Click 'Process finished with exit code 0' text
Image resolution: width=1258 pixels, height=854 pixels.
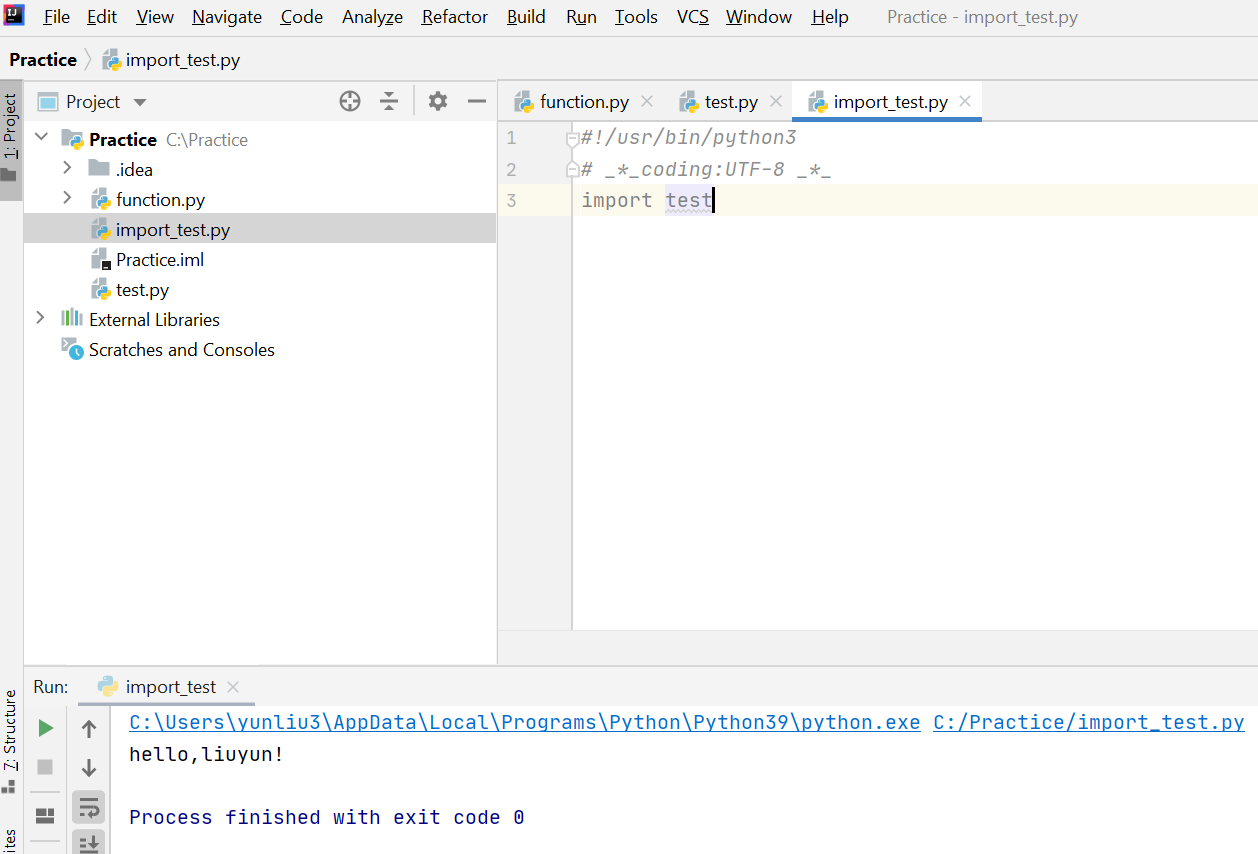click(327, 817)
